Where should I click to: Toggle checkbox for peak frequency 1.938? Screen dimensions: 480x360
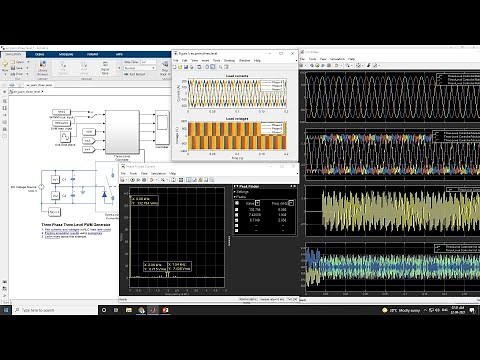coord(237,215)
